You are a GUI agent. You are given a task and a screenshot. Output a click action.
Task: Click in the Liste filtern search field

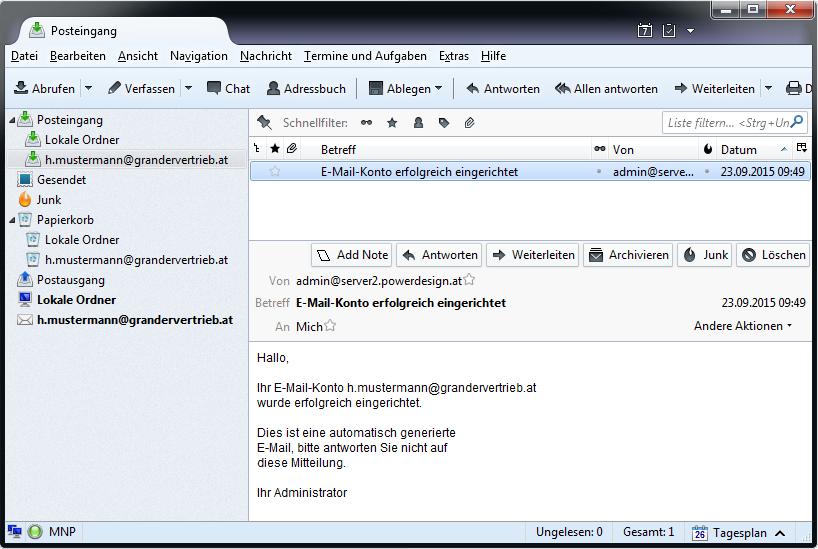(x=733, y=123)
